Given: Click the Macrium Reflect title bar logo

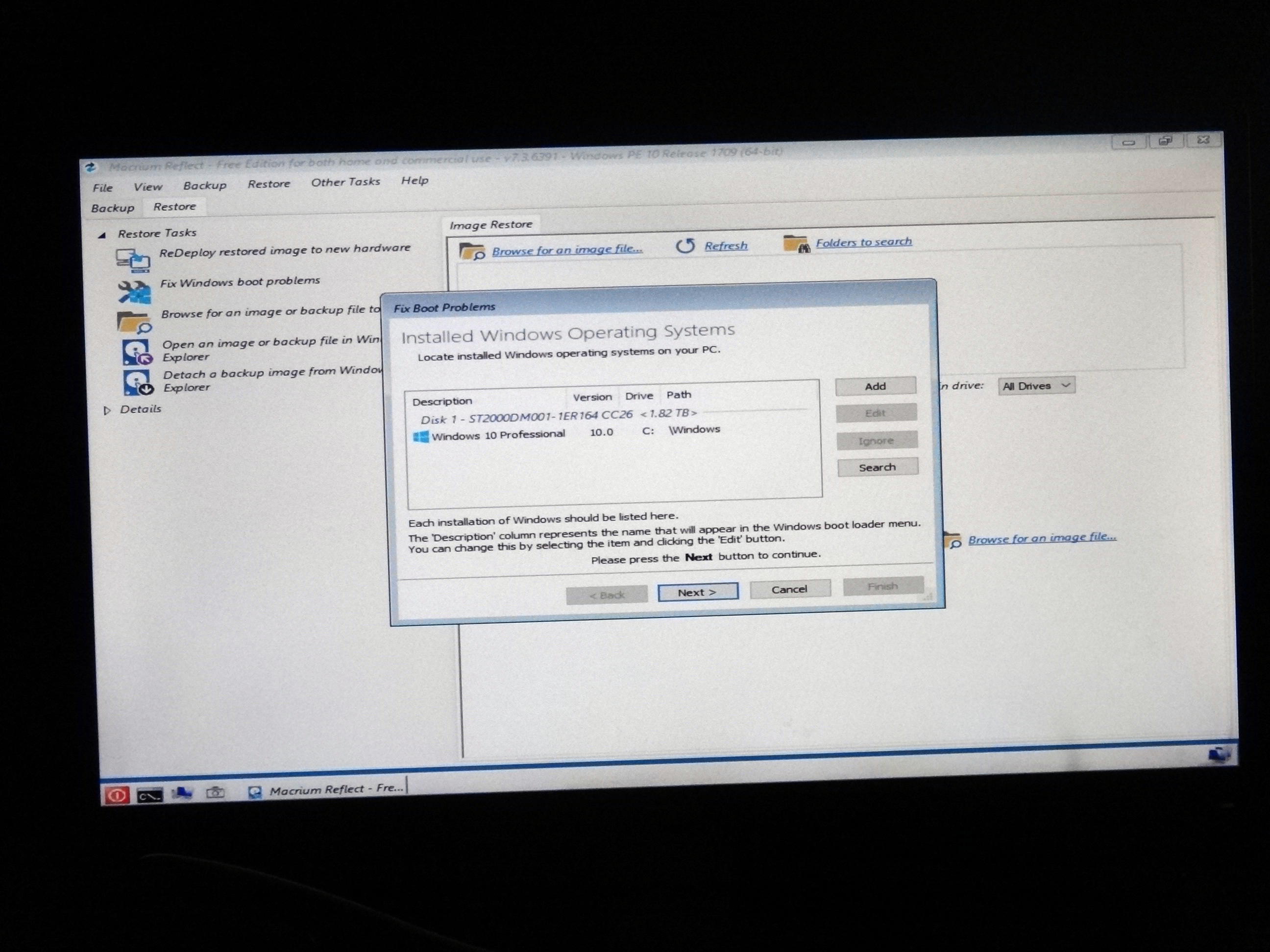Looking at the screenshot, I should [x=91, y=167].
